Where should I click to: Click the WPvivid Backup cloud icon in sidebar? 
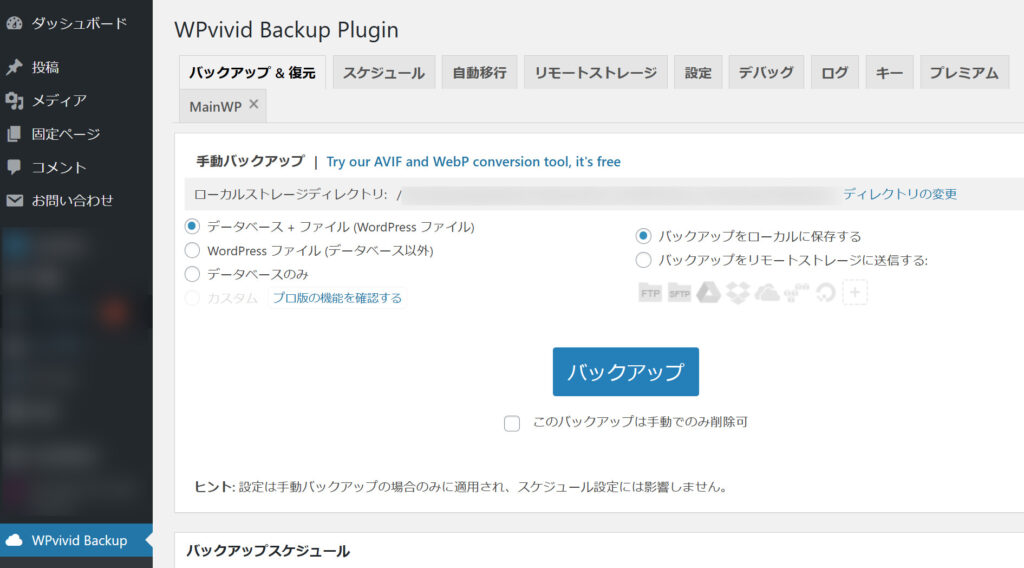pos(14,540)
